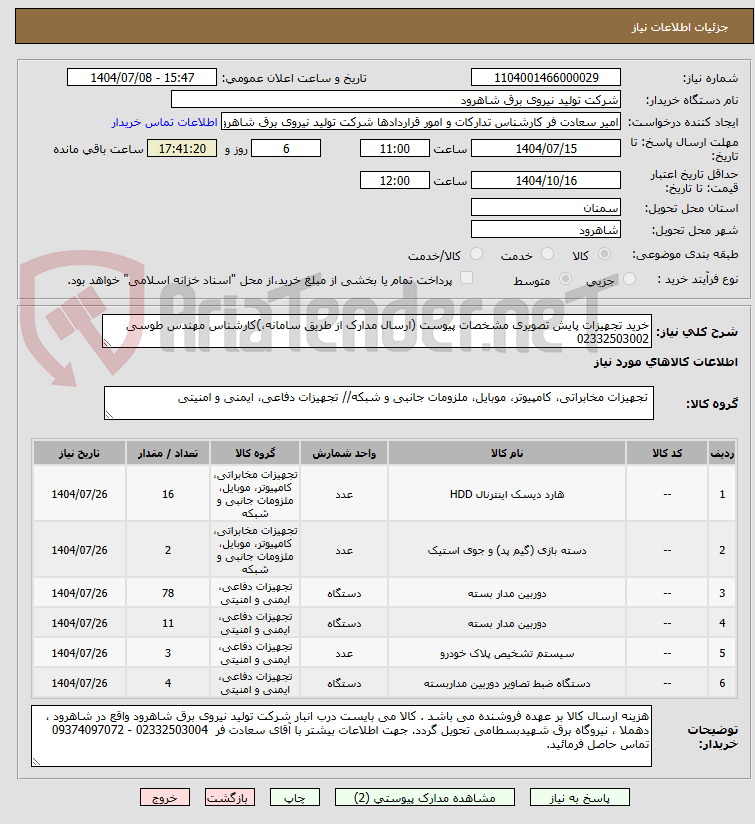Click the گروه کالا column header
This screenshot has width=755, height=824.
point(255,453)
